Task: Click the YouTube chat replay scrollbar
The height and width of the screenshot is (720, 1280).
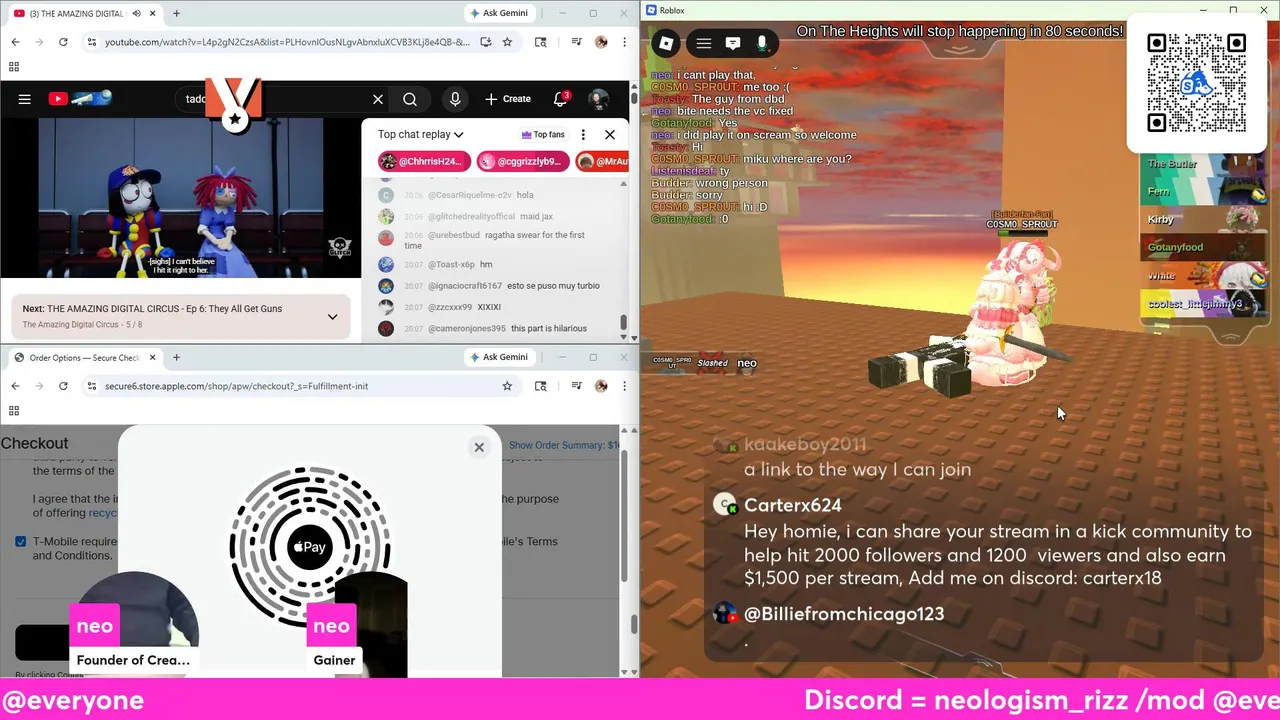Action: click(x=623, y=322)
